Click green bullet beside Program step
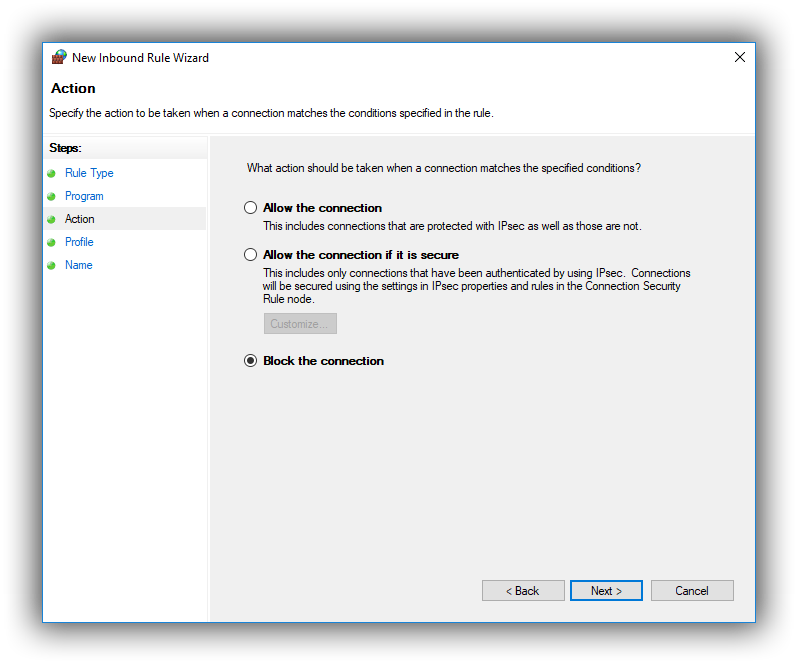 tap(51, 196)
